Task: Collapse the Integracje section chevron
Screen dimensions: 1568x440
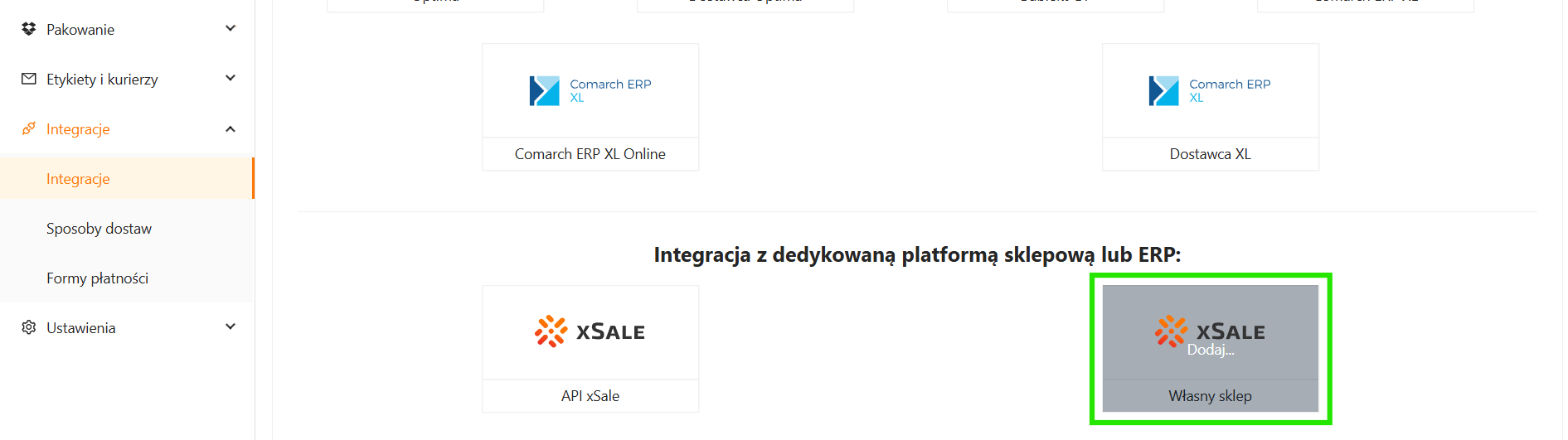Action: pos(231,128)
